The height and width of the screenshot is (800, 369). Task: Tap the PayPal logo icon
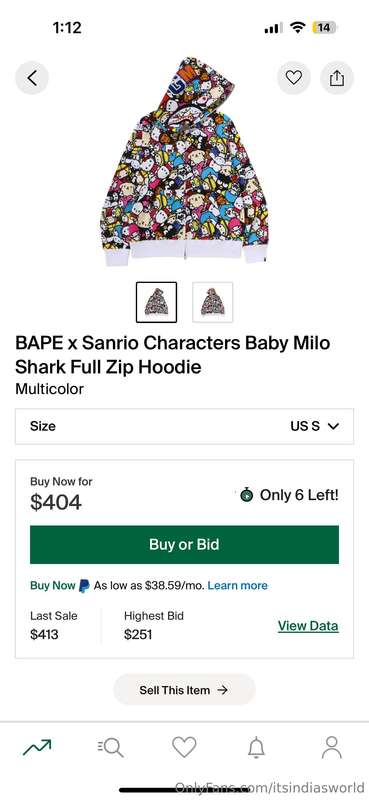84,586
